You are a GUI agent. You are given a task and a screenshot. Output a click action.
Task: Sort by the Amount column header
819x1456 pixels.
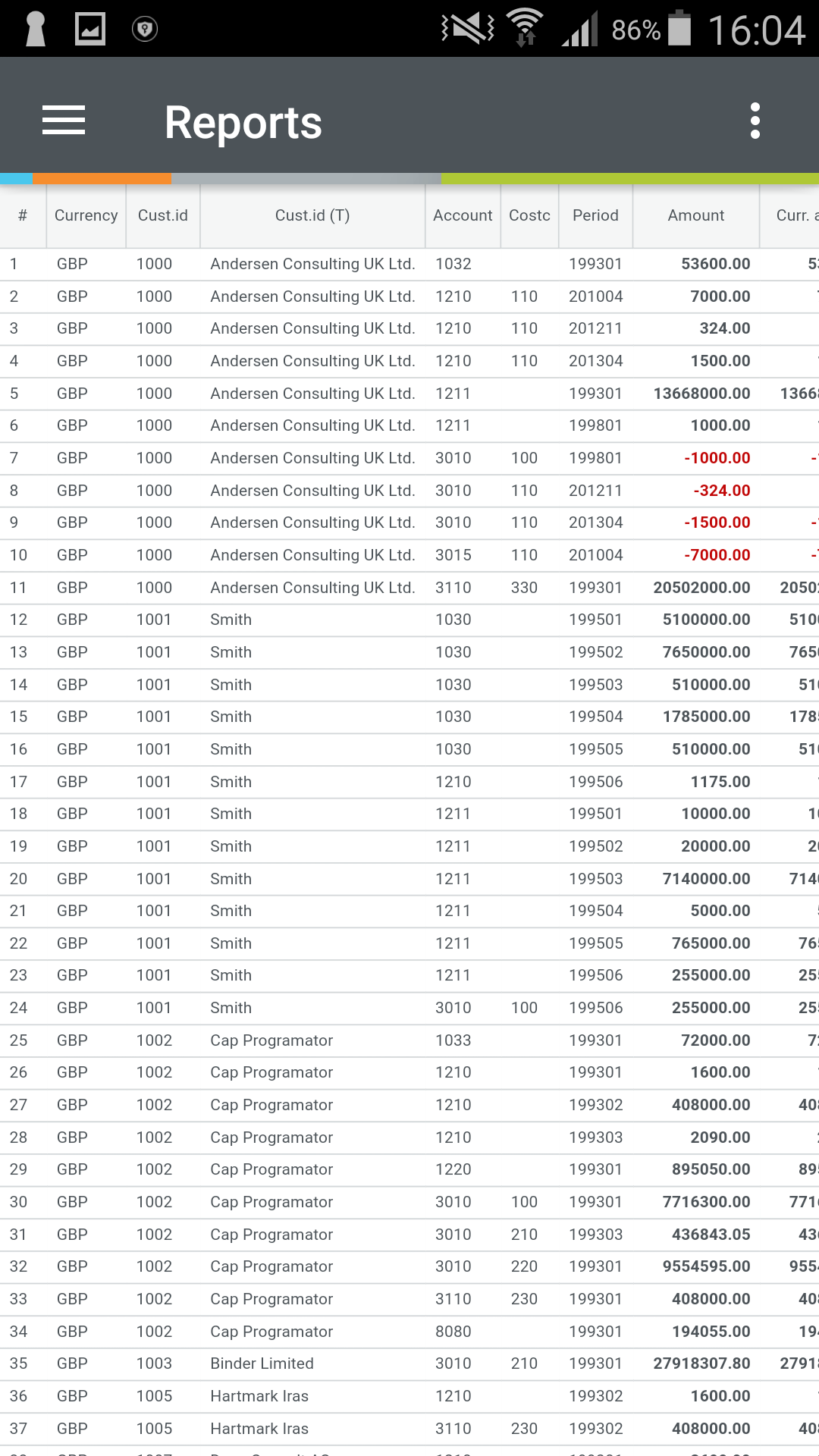pyautogui.click(x=695, y=215)
